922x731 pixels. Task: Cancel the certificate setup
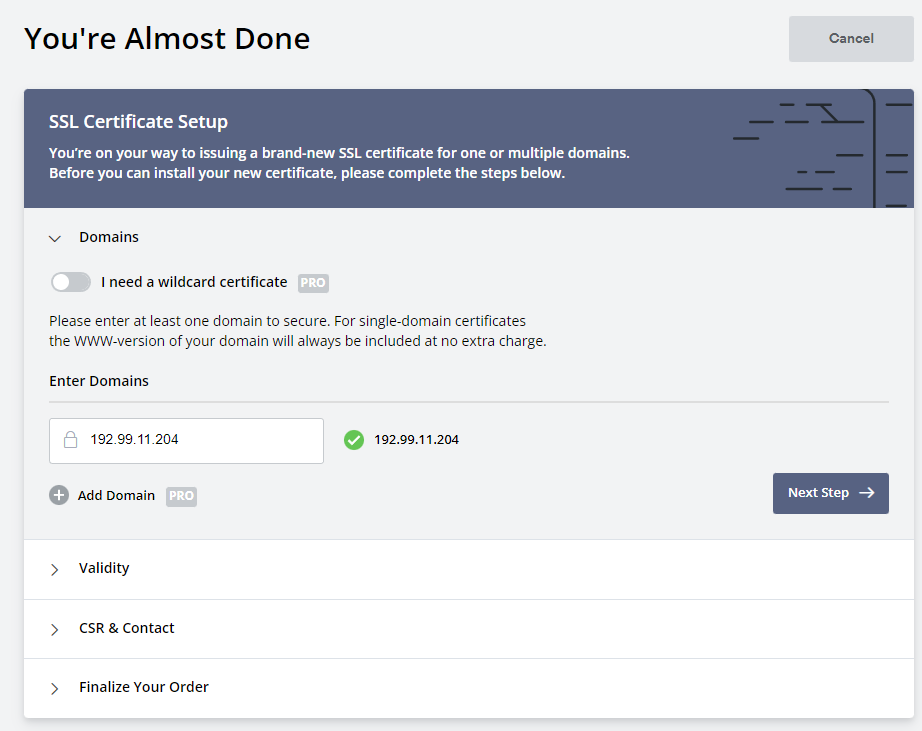(851, 39)
